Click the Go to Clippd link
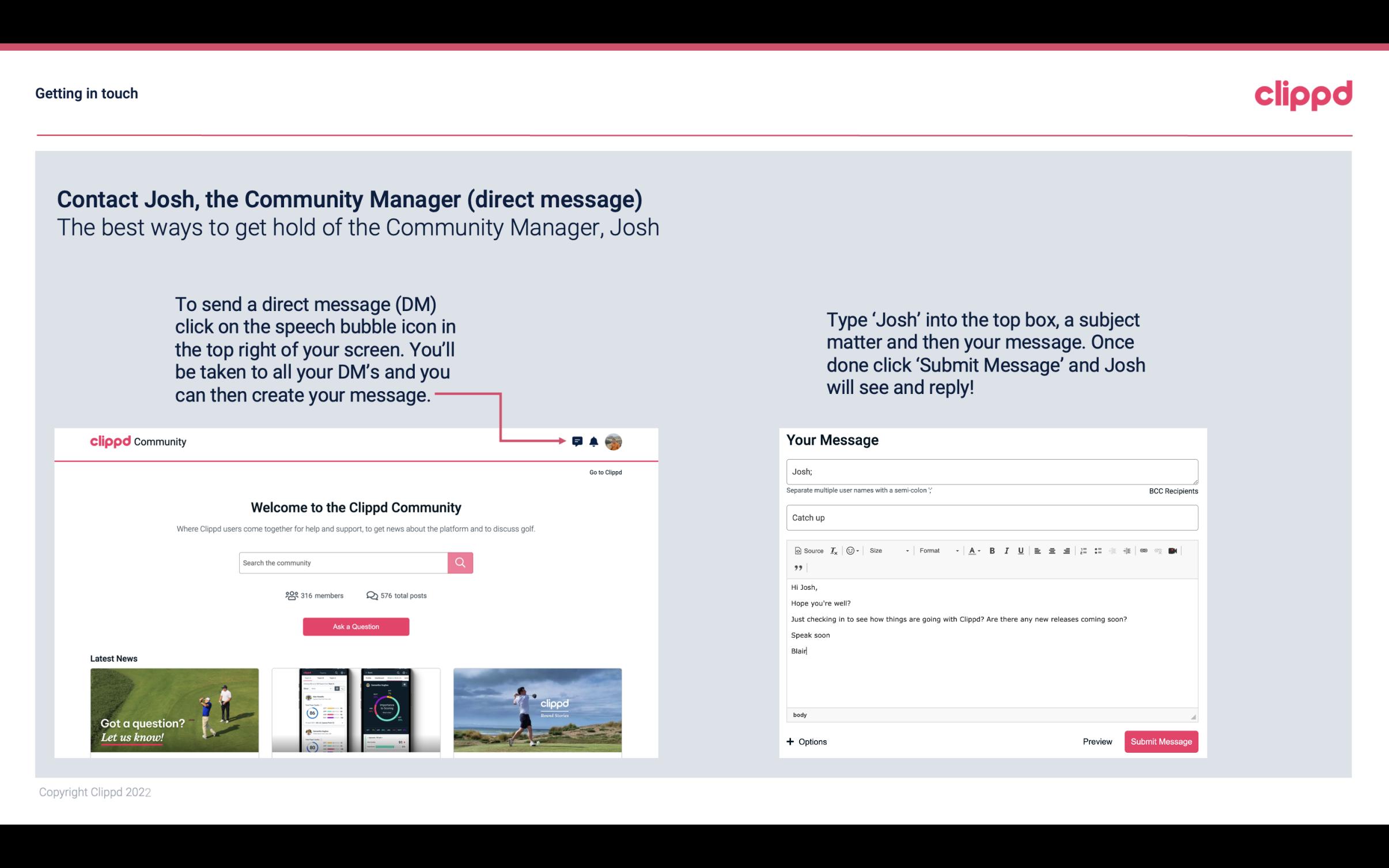Image resolution: width=1389 pixels, height=868 pixels. point(603,472)
